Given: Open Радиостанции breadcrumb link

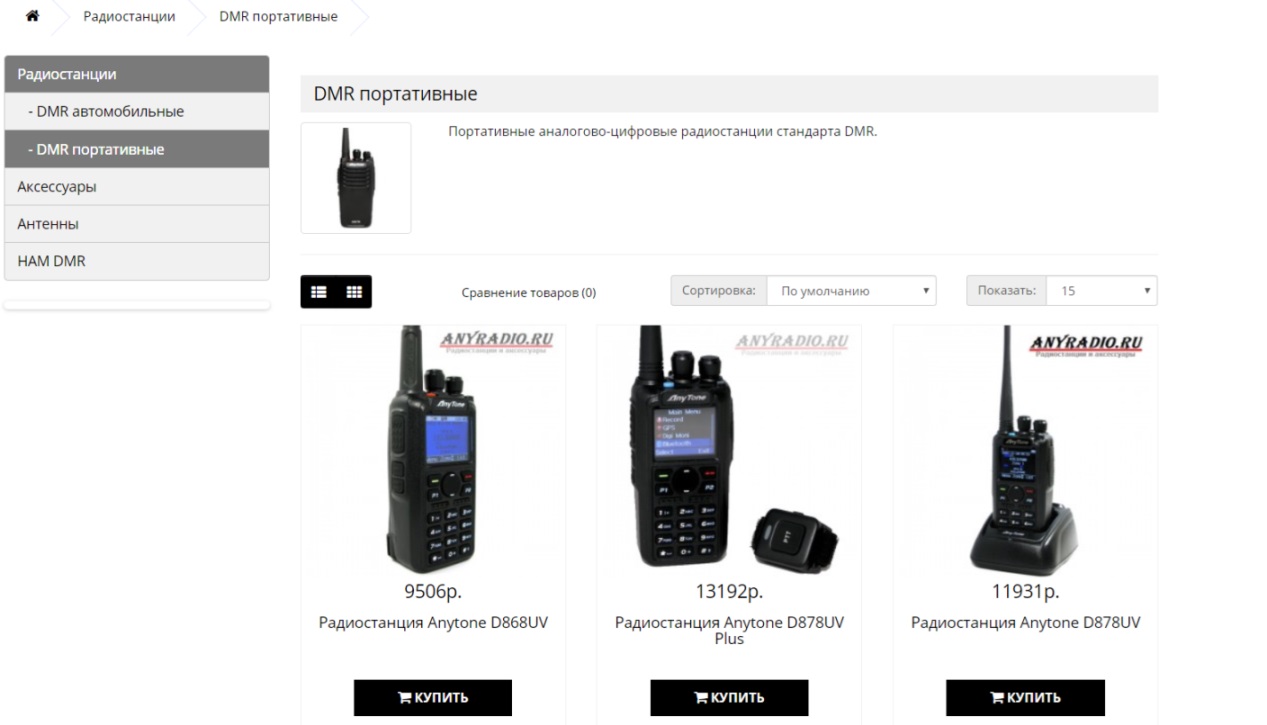Looking at the screenshot, I should [x=129, y=16].
